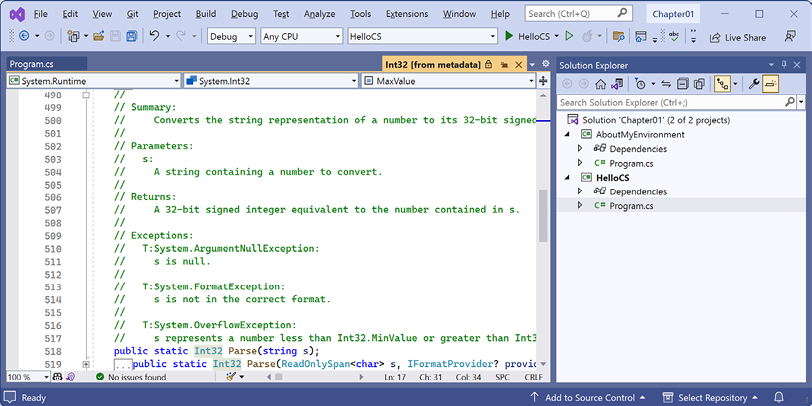This screenshot has width=812, height=406.
Task: Open the Git menu
Action: [x=133, y=14]
